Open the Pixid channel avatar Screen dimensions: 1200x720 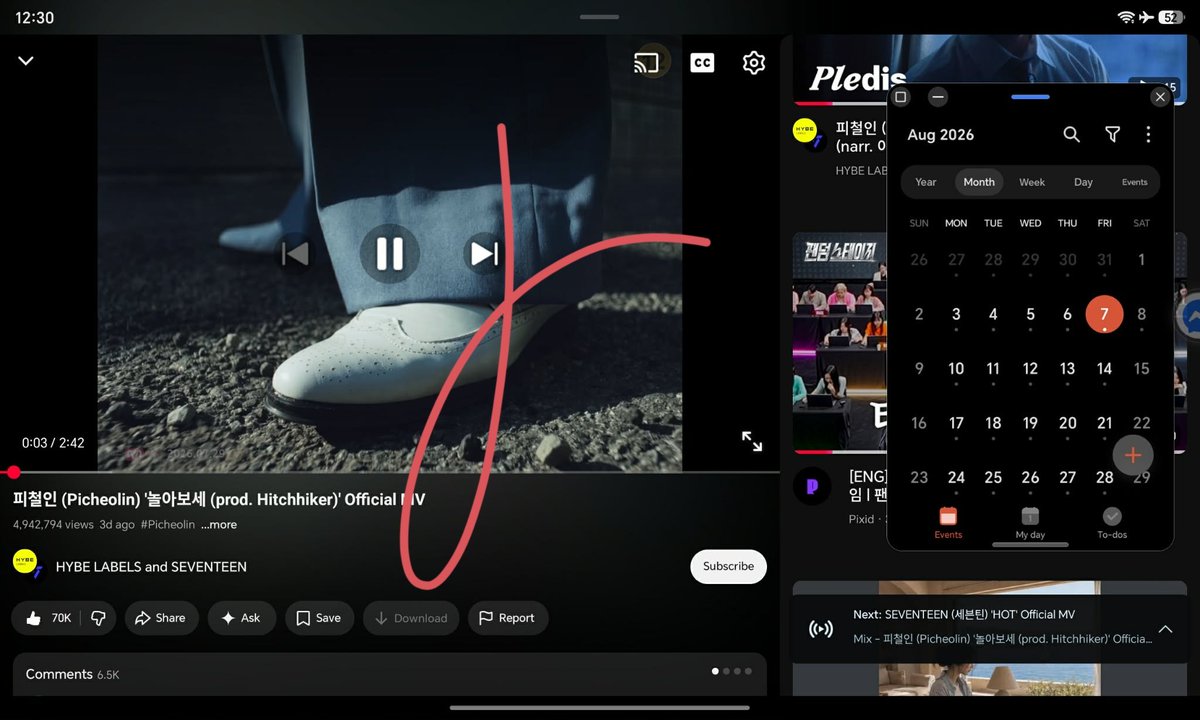[812, 486]
